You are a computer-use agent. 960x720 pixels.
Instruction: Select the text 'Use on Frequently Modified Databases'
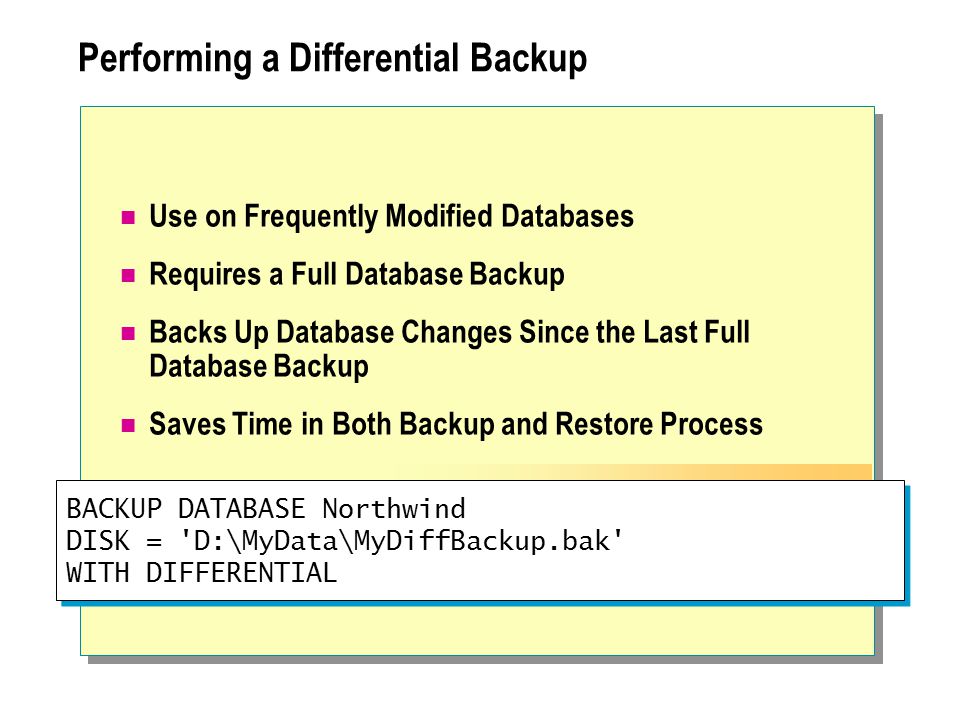392,217
